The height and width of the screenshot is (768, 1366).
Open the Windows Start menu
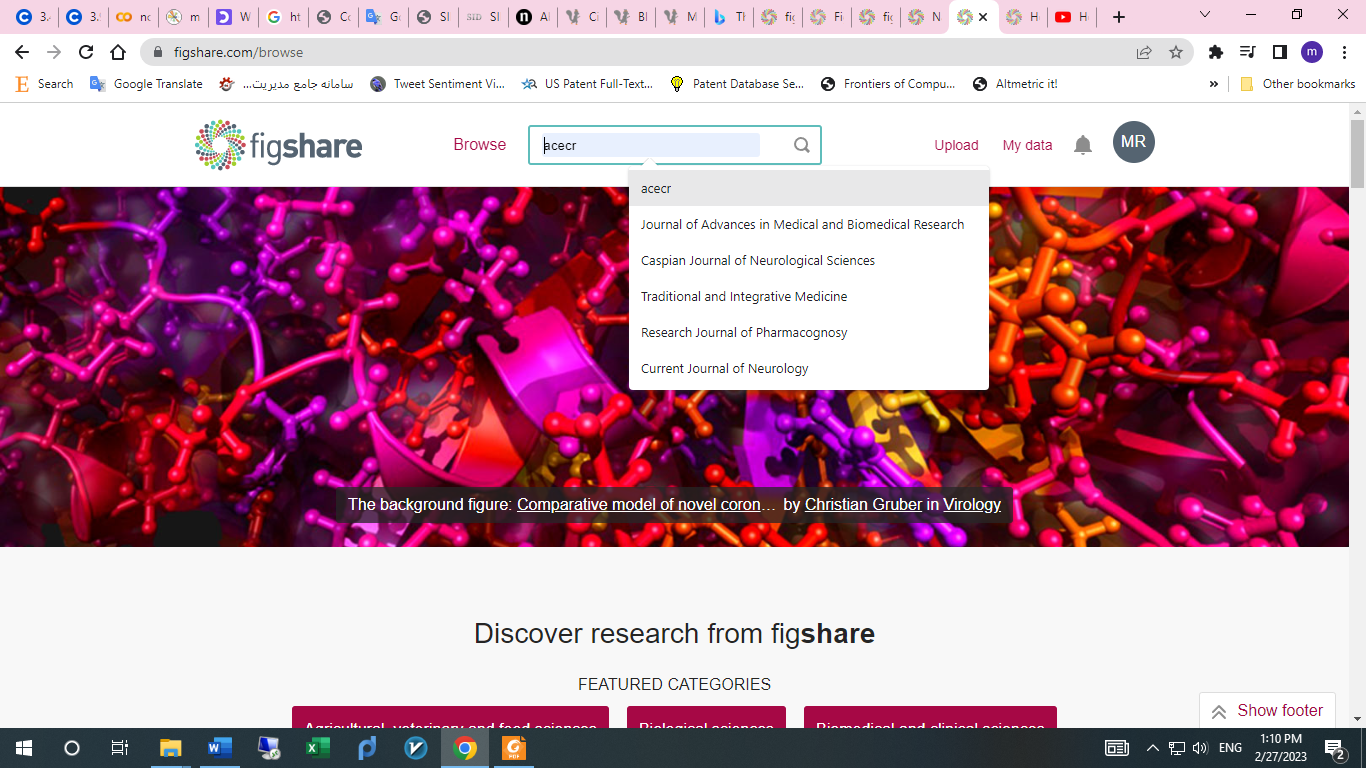pos(23,748)
